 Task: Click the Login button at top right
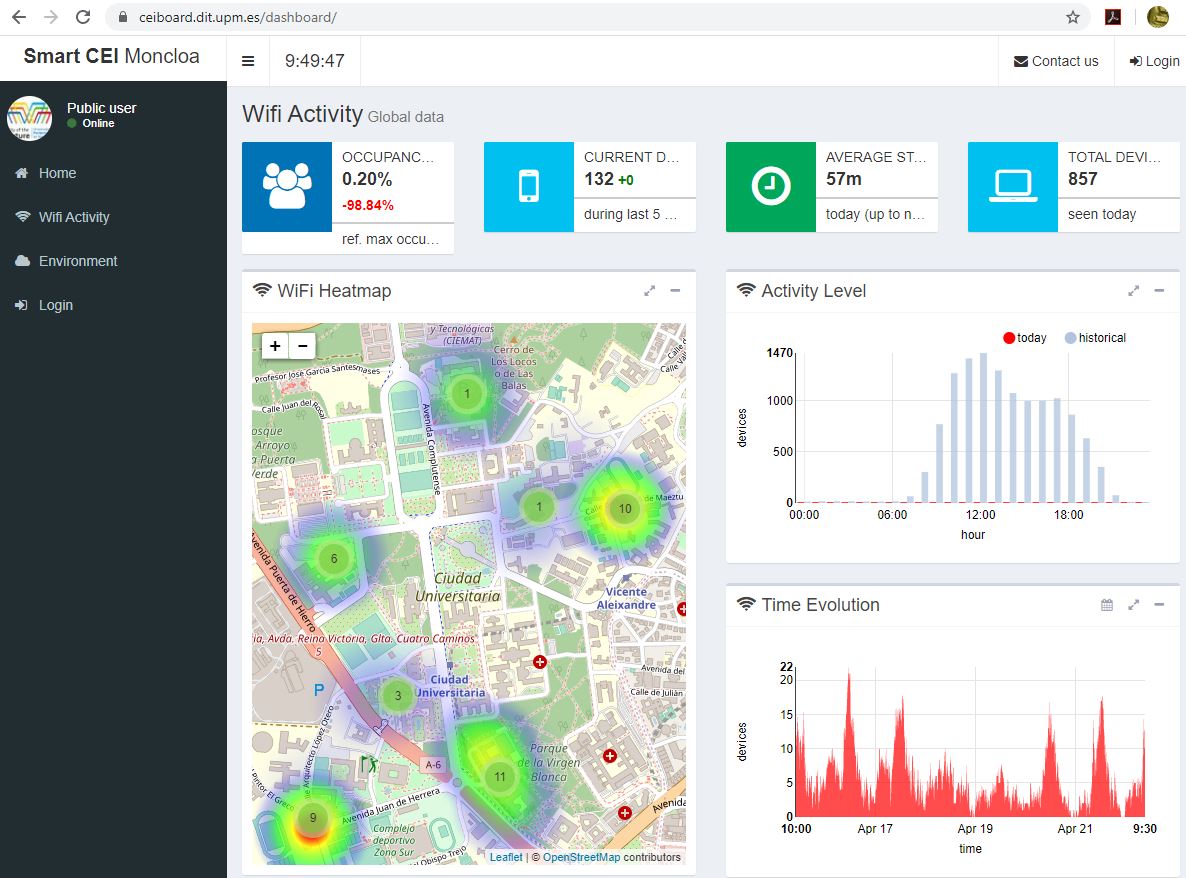(1154, 60)
